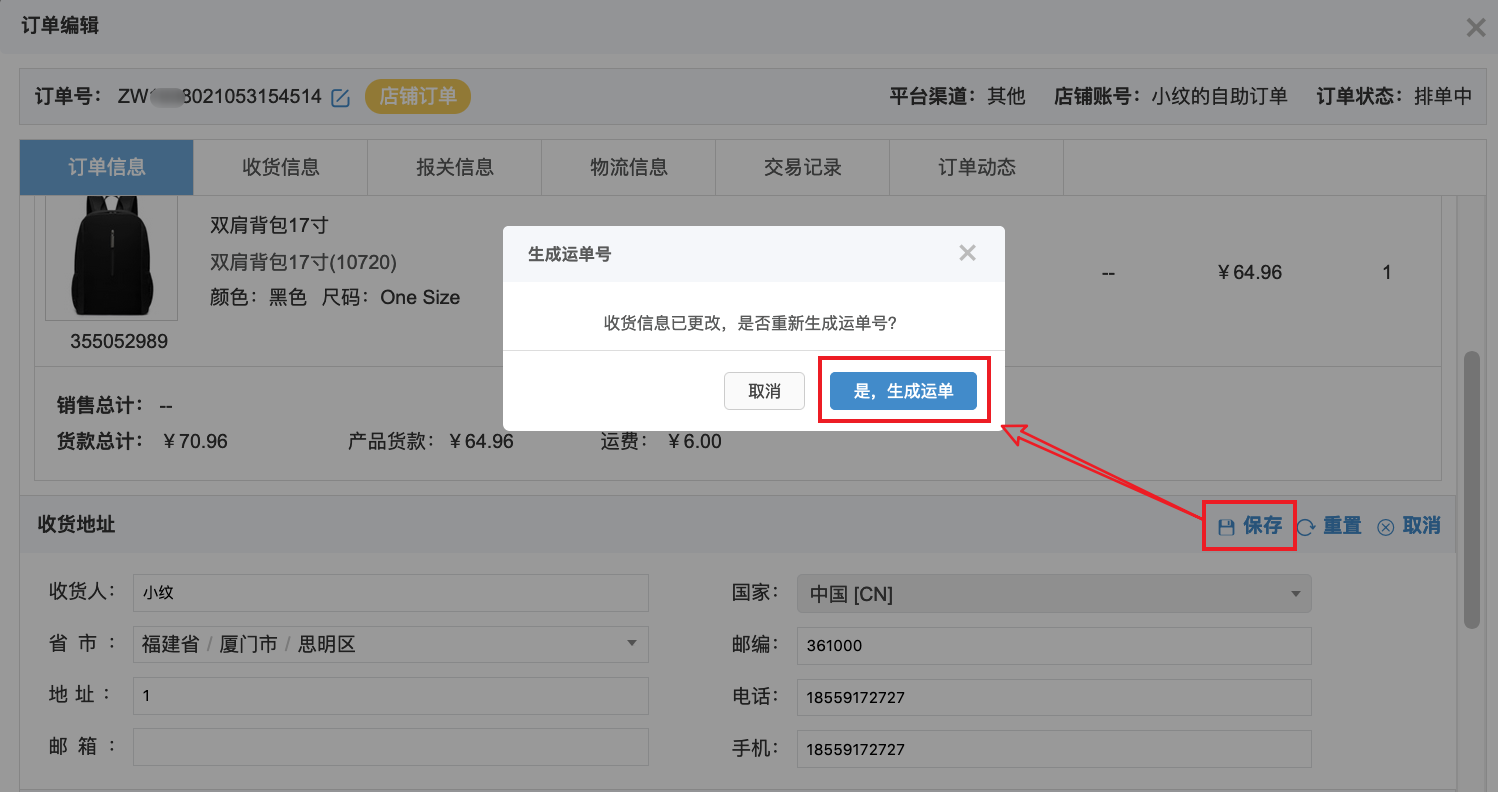Click 取消 in the confirmation popup

tap(764, 391)
